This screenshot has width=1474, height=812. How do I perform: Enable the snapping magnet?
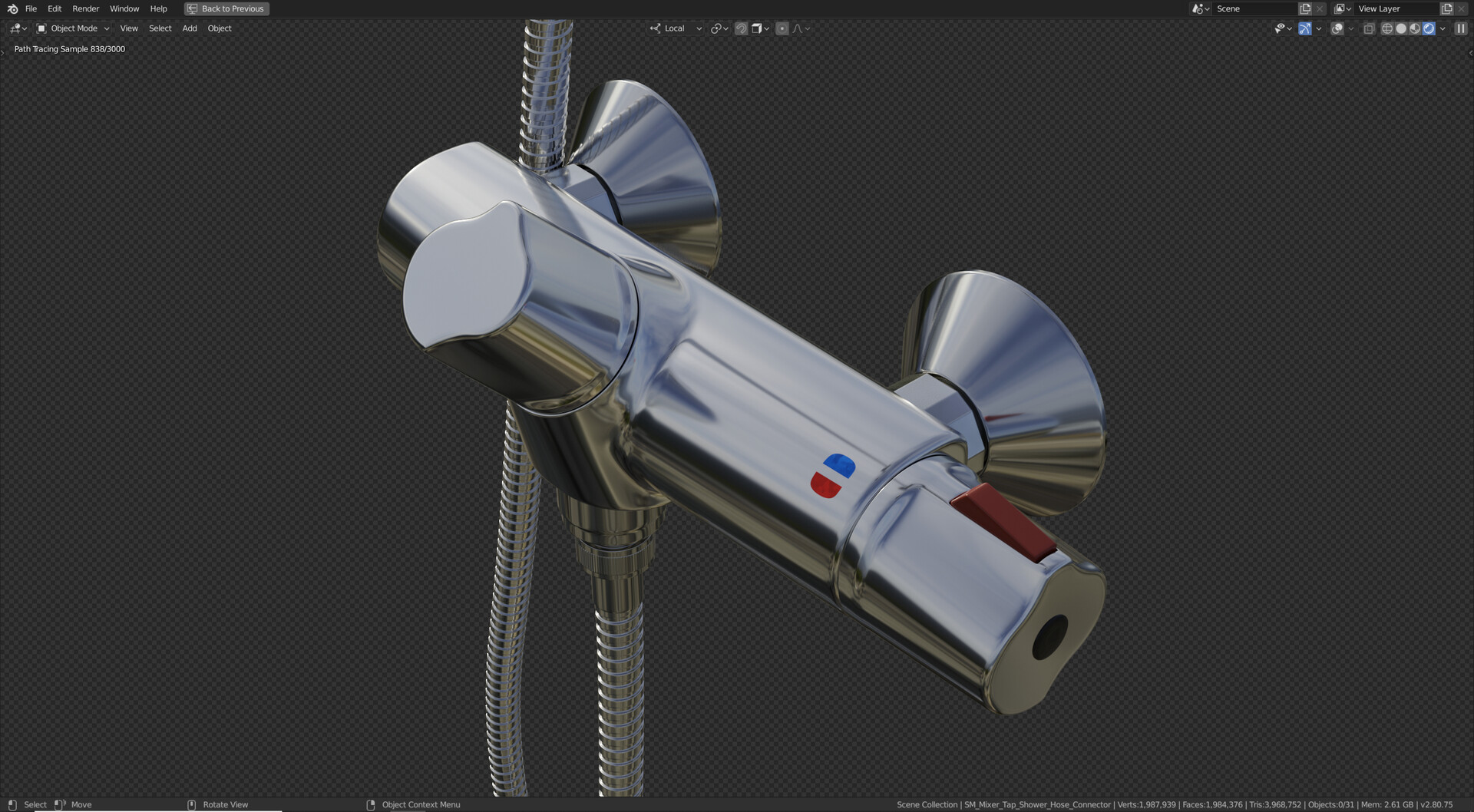click(741, 28)
